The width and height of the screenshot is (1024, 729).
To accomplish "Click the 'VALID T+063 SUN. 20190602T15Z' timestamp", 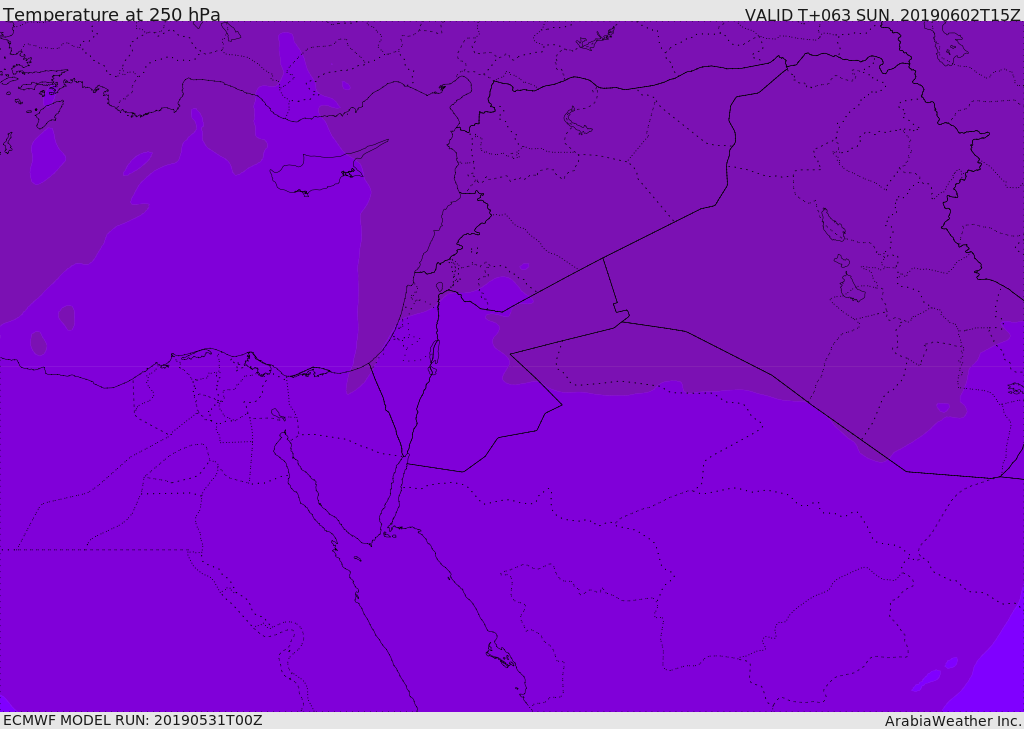I will point(882,14).
